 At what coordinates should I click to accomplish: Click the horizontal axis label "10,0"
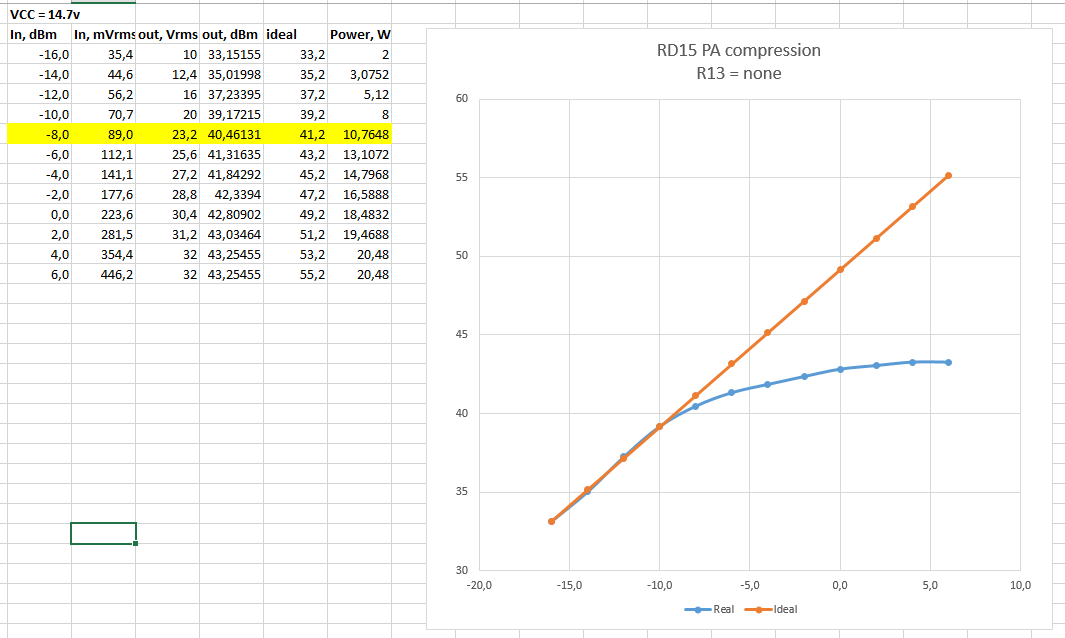pos(1020,586)
